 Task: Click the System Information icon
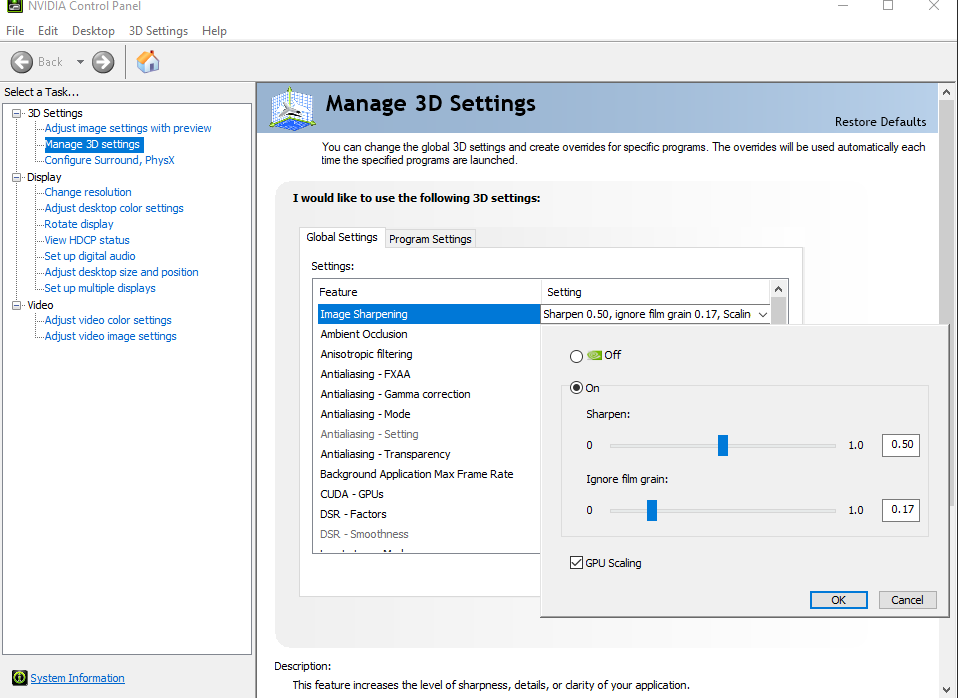coord(20,678)
